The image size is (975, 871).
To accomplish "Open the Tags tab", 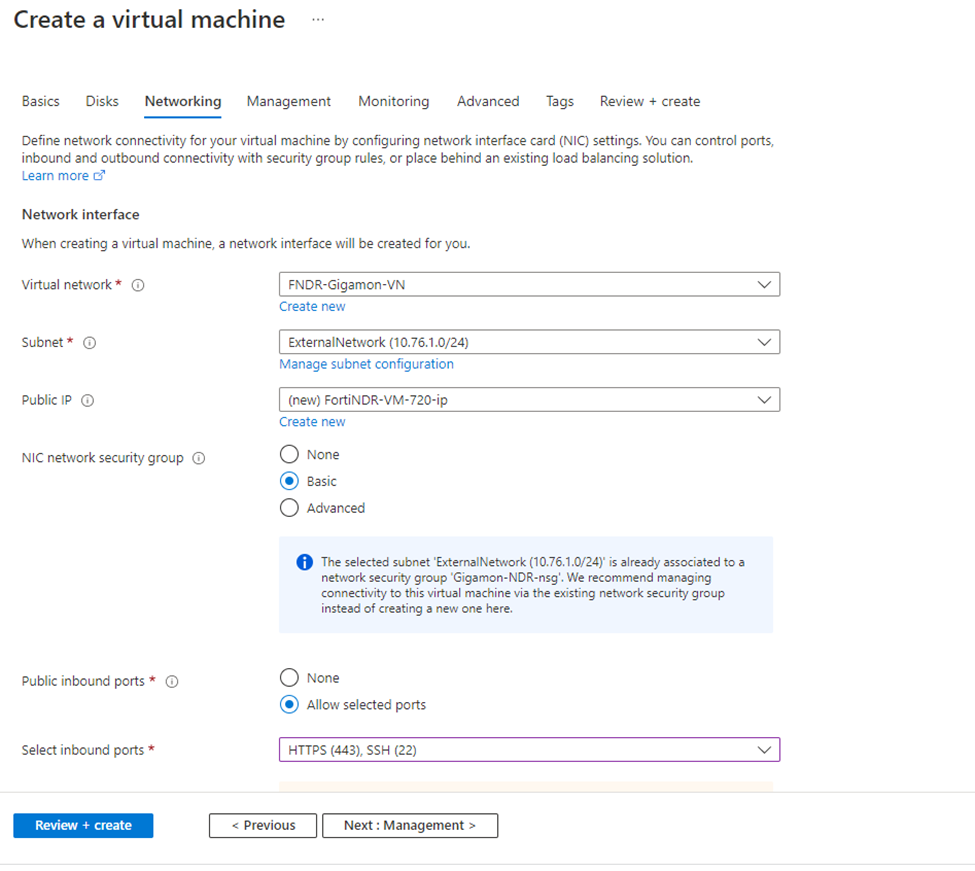I will [559, 101].
